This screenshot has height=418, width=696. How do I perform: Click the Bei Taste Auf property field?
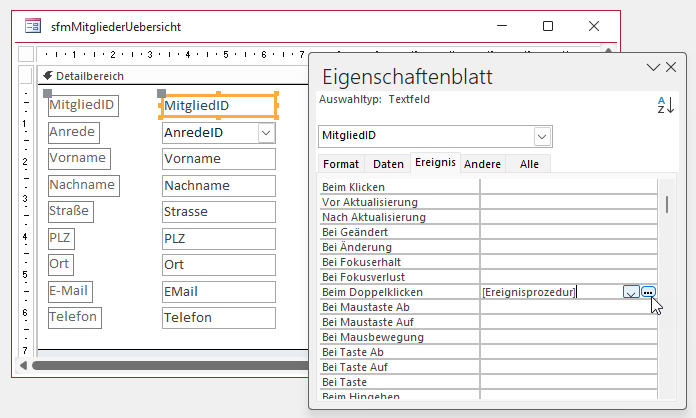point(569,367)
